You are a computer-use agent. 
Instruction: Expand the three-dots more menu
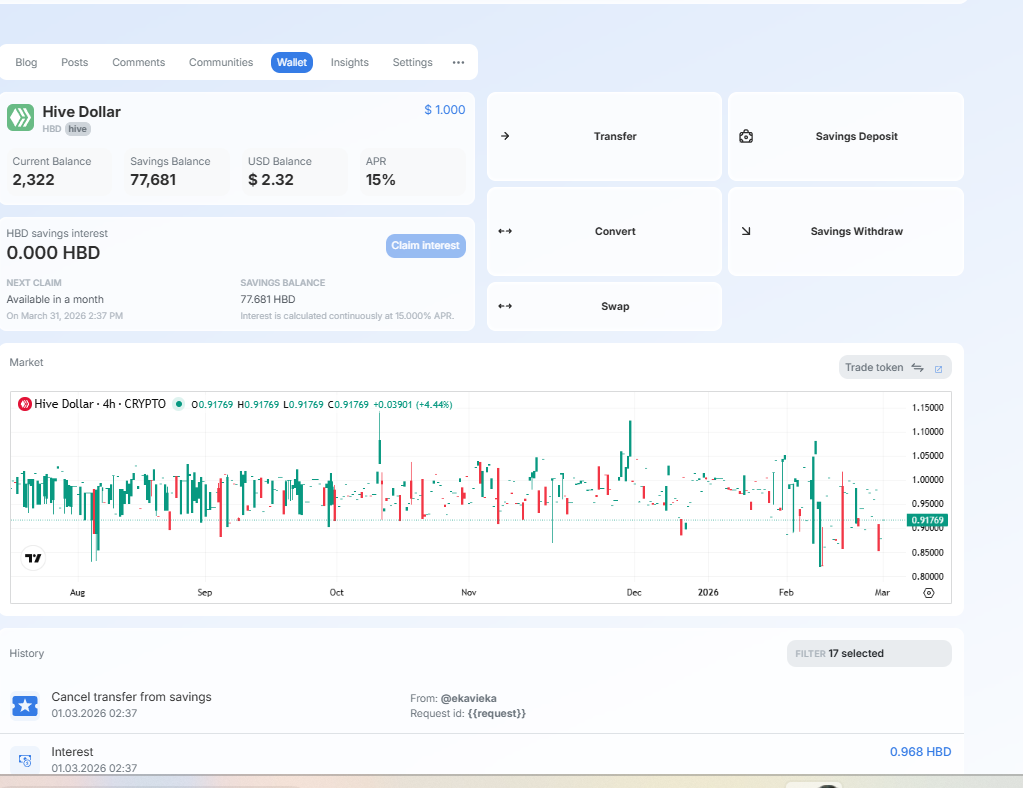[x=458, y=62]
